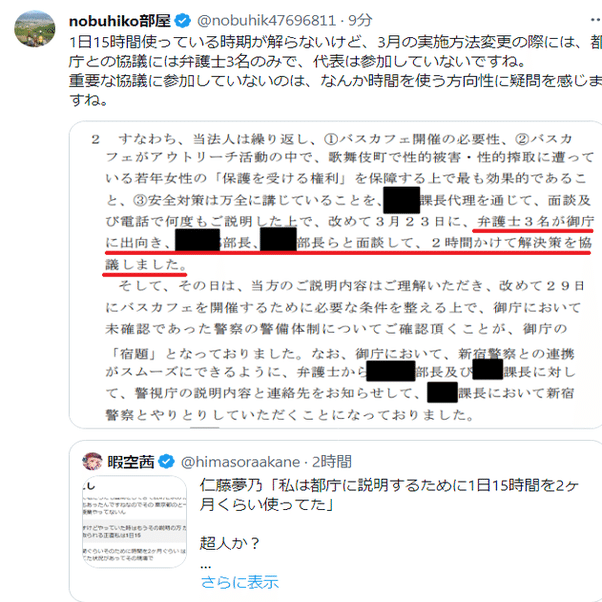This screenshot has height=602, width=602.
Task: Click the red-underlined 弁護士３名 passage
Action: pos(347,243)
